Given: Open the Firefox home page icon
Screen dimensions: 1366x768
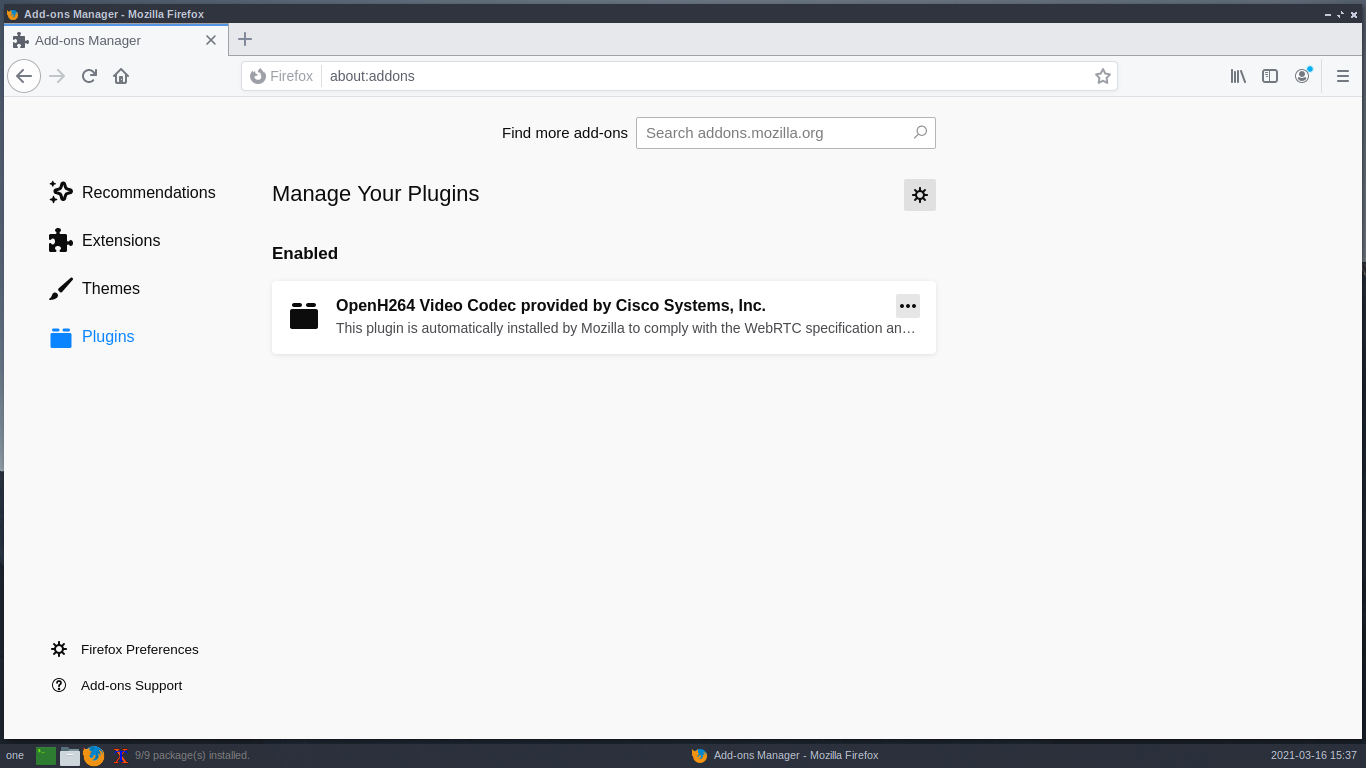Looking at the screenshot, I should click(121, 76).
